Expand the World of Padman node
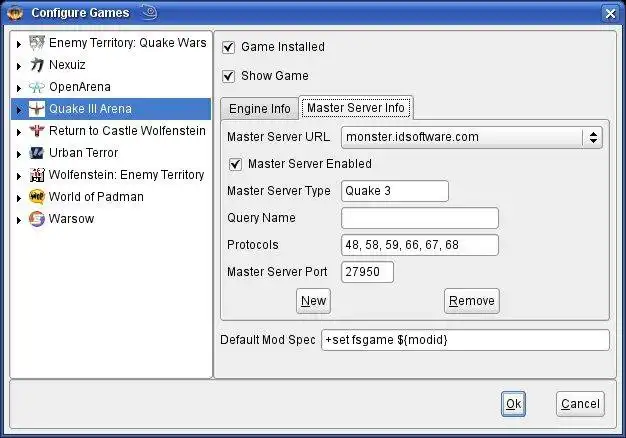Image resolution: width=626 pixels, height=438 pixels. (19, 198)
